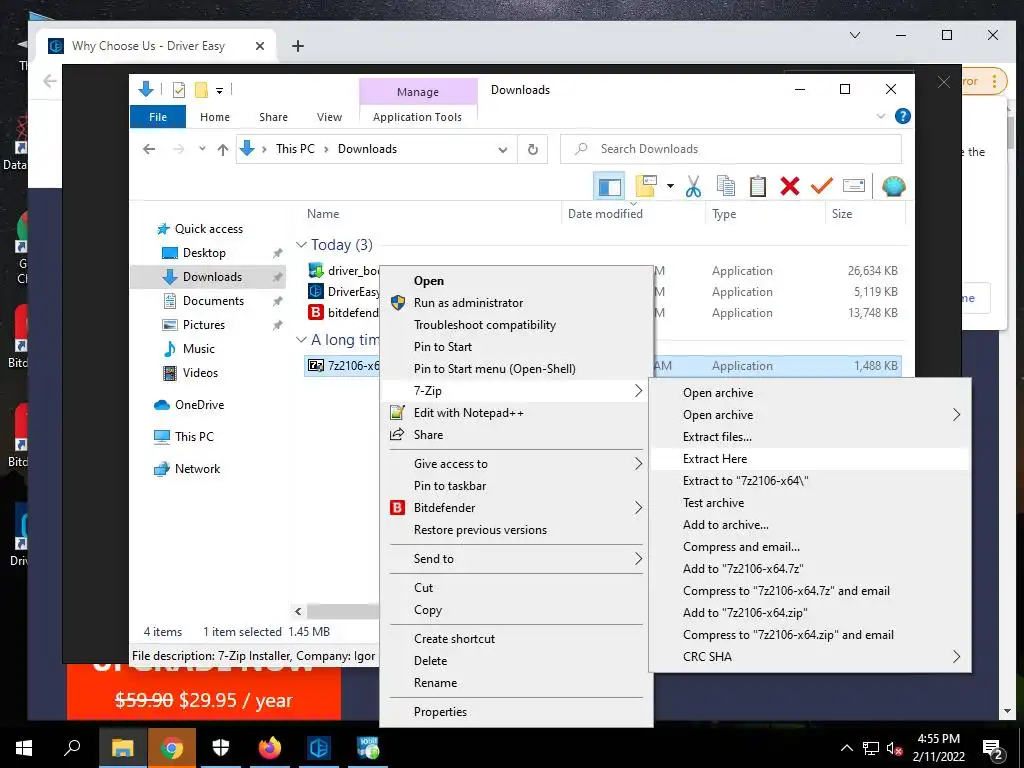Open the File ribbon tab

point(158,117)
